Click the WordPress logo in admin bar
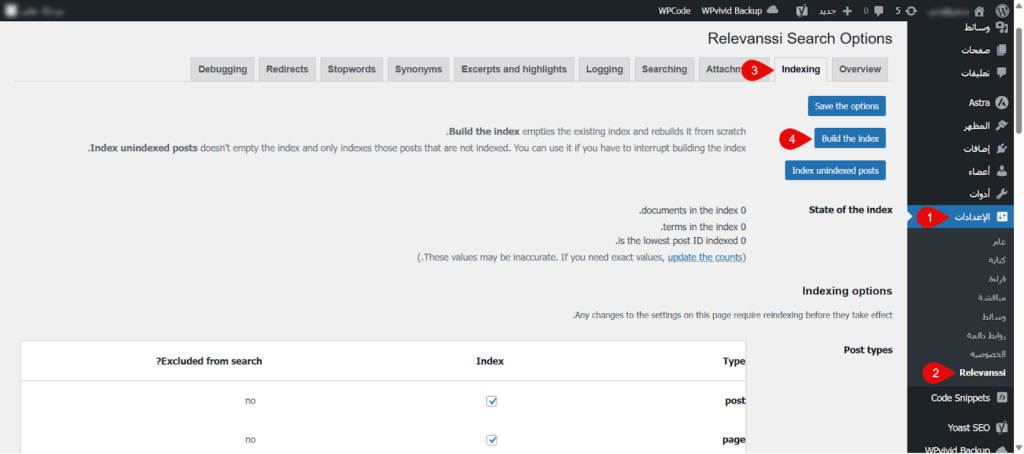 [1002, 10]
